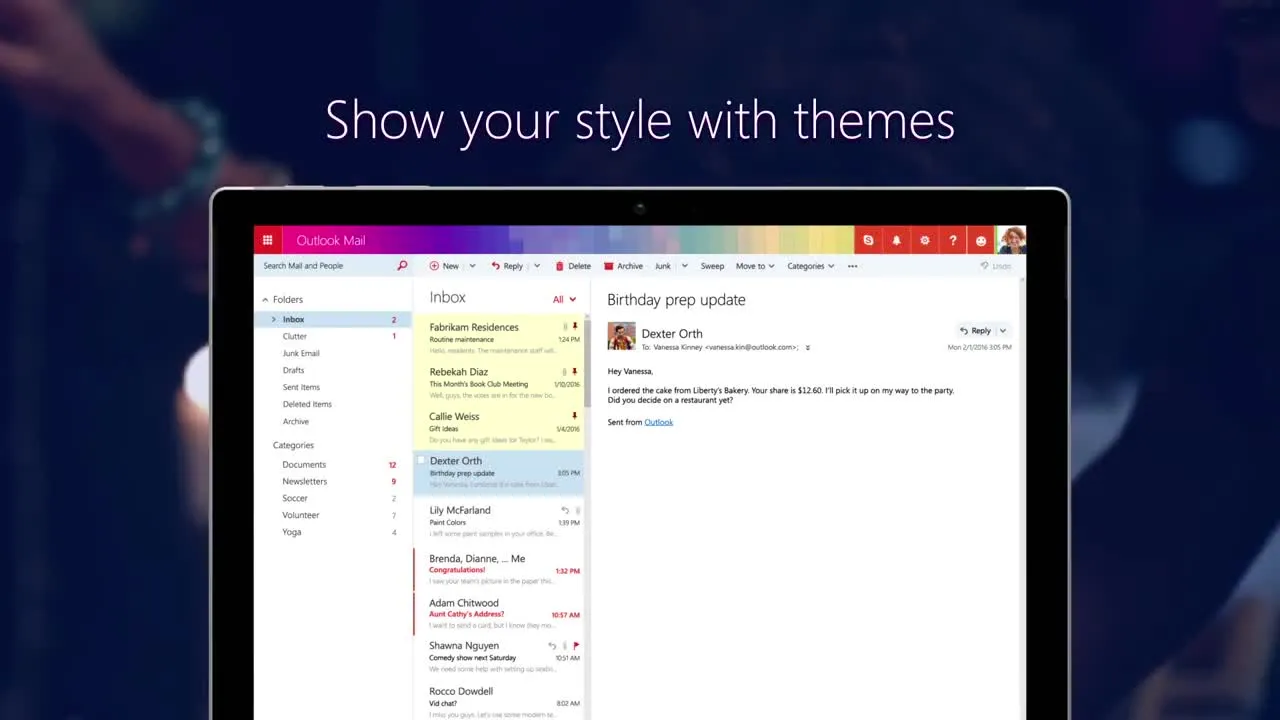Tick the checkbox on Dexter Orth message

coord(421,461)
